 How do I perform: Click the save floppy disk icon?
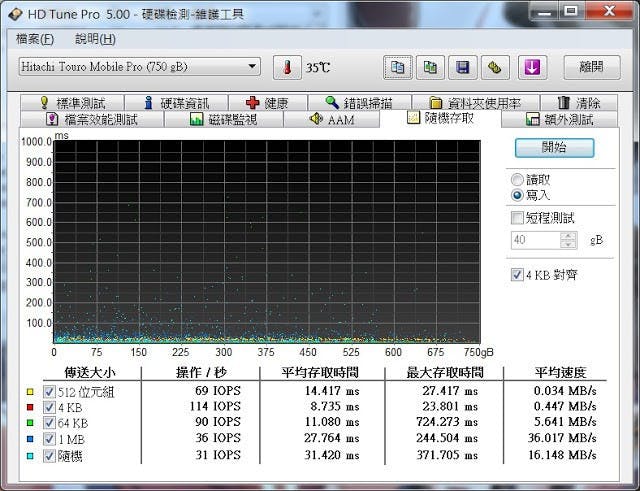tap(462, 67)
